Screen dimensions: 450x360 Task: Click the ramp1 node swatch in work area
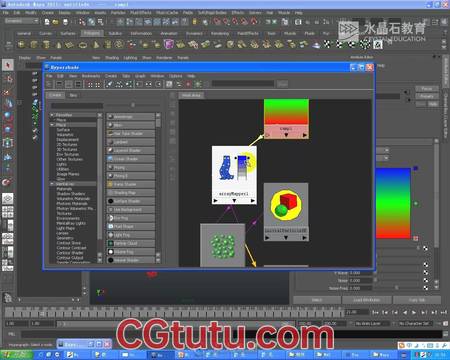coord(286,112)
